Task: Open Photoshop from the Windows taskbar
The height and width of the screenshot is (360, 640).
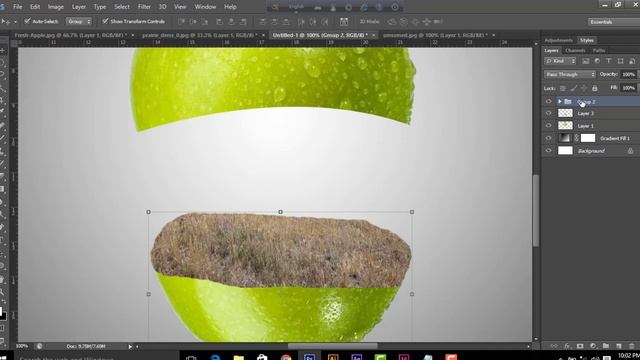Action: pos(309,357)
